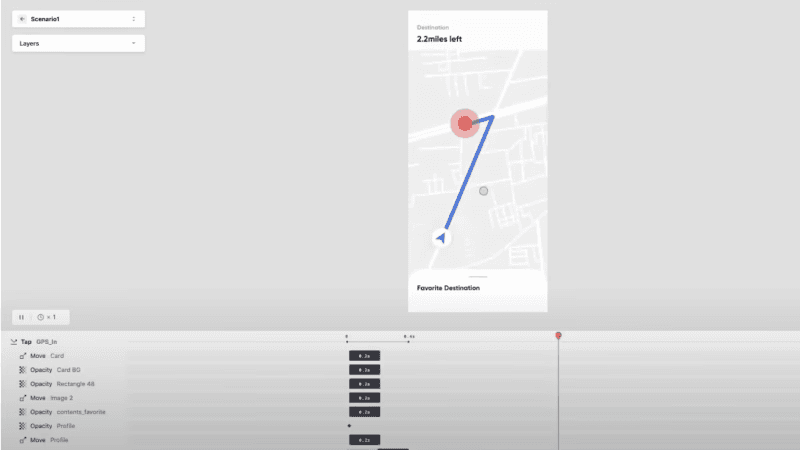The width and height of the screenshot is (800, 450).
Task: Click the Move icon in Move Profile row
Action: point(22,440)
